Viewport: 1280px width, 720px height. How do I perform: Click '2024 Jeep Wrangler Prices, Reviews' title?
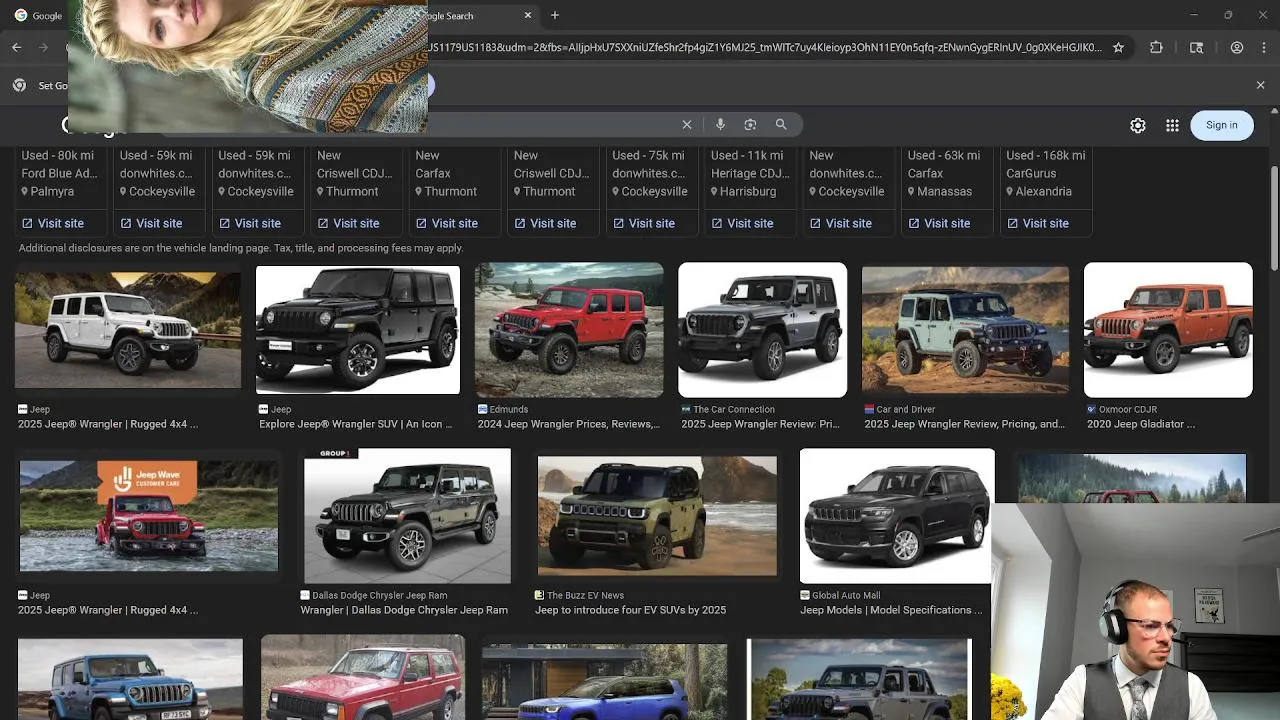(569, 424)
